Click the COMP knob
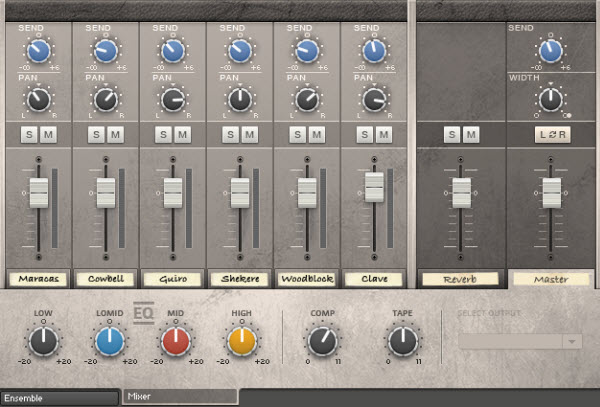Screen dimensions: 600x407 (323, 341)
